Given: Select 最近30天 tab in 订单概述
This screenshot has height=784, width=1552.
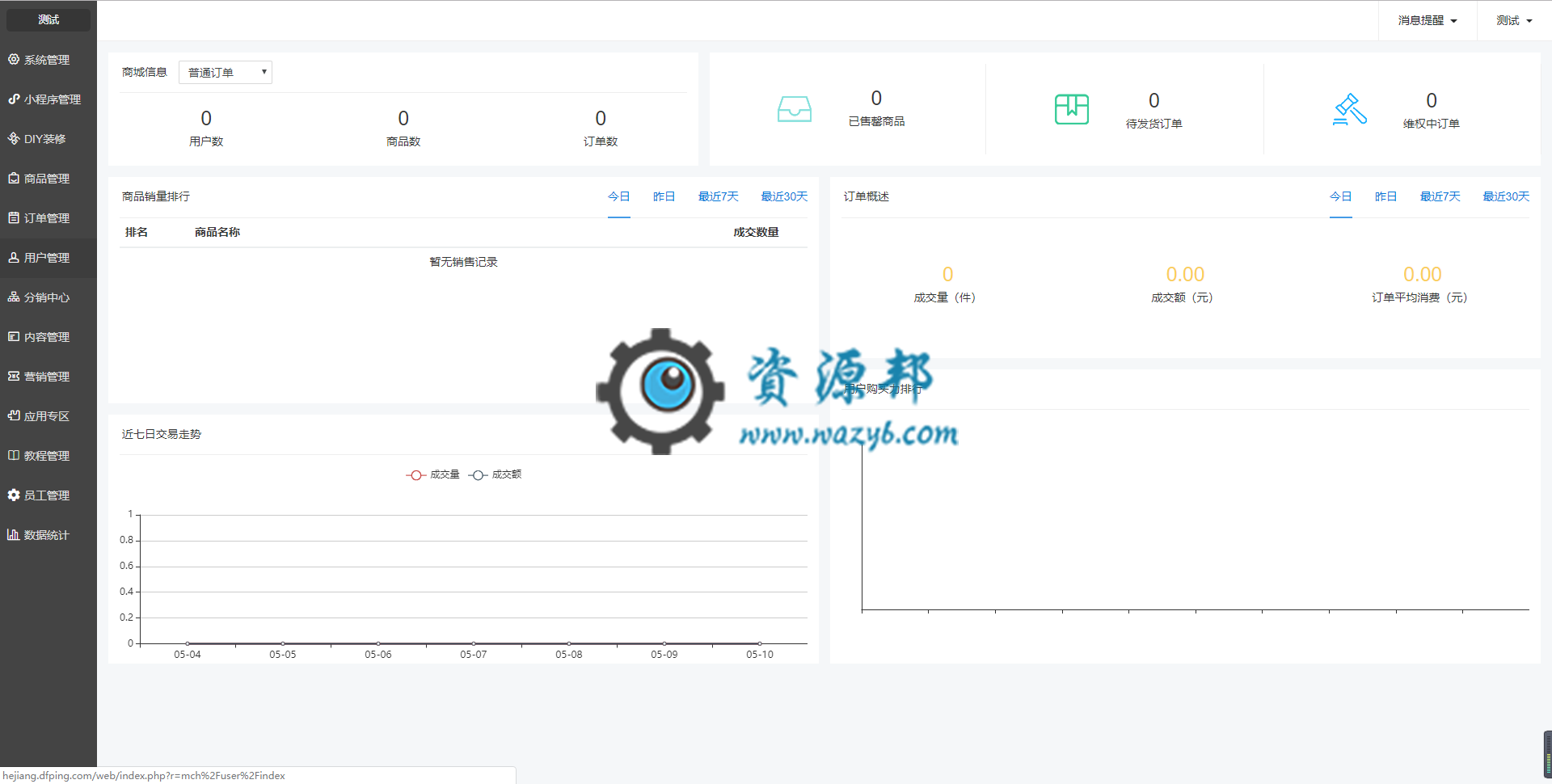Looking at the screenshot, I should (1506, 196).
